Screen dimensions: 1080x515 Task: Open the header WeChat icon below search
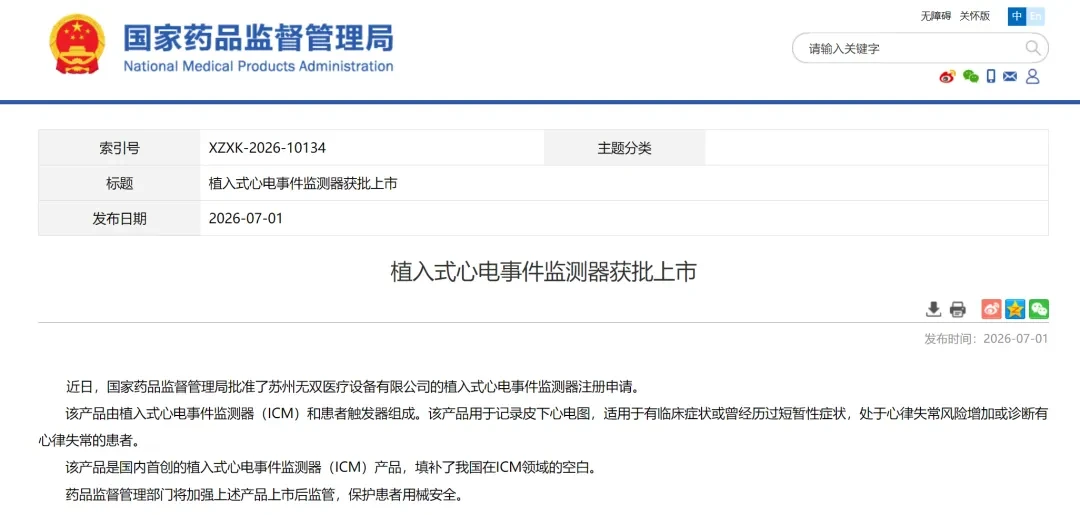[x=970, y=76]
